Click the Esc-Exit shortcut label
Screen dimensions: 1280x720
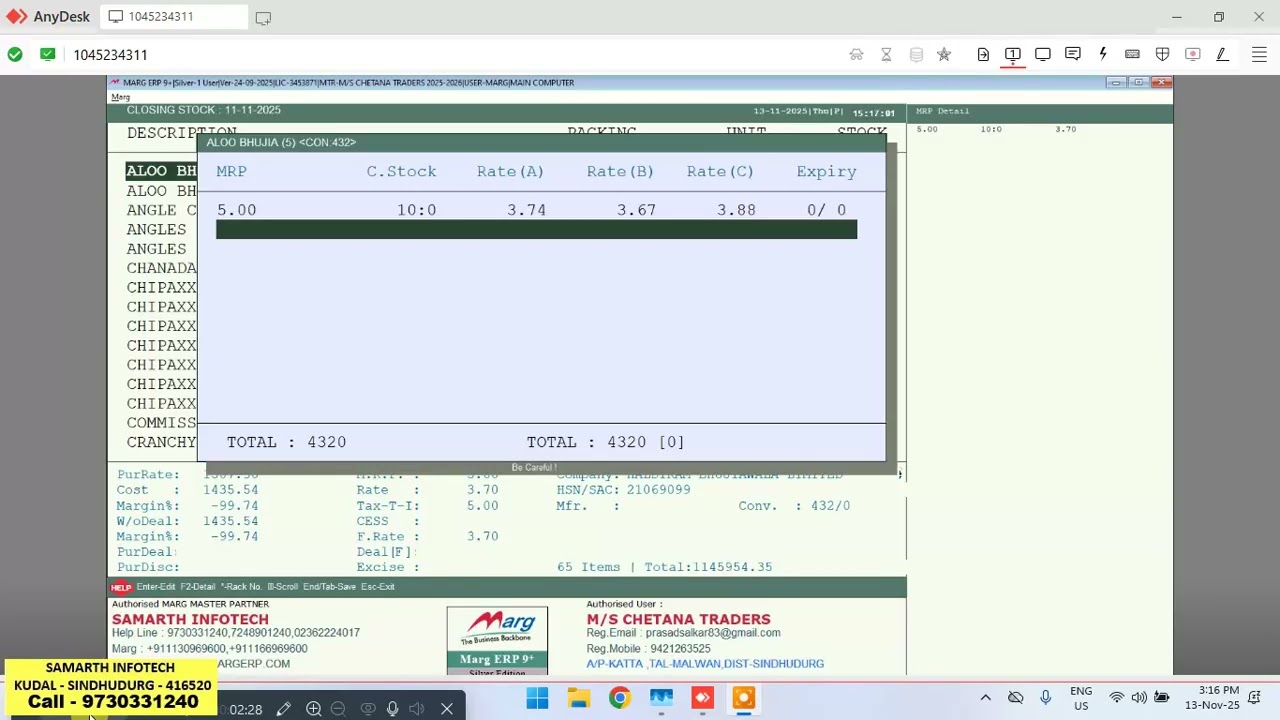(x=378, y=587)
